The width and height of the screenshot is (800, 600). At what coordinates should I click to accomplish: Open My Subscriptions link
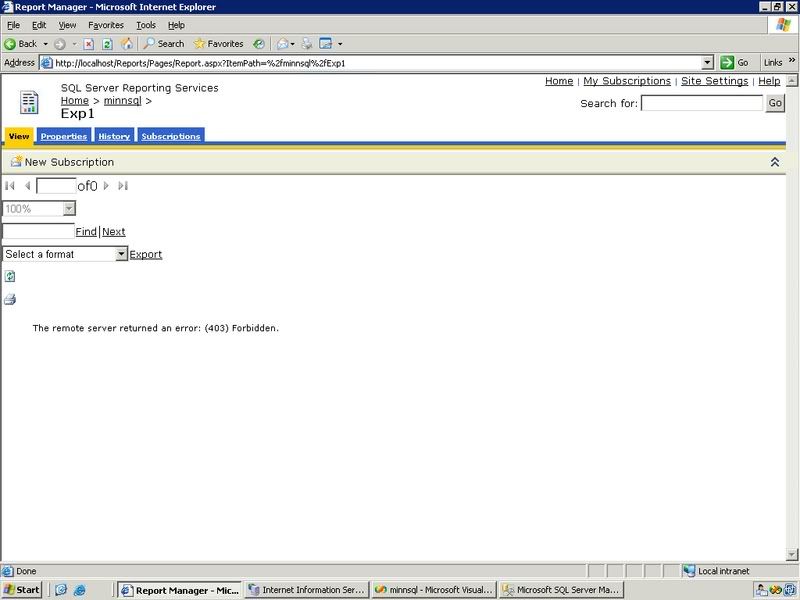coord(627,81)
